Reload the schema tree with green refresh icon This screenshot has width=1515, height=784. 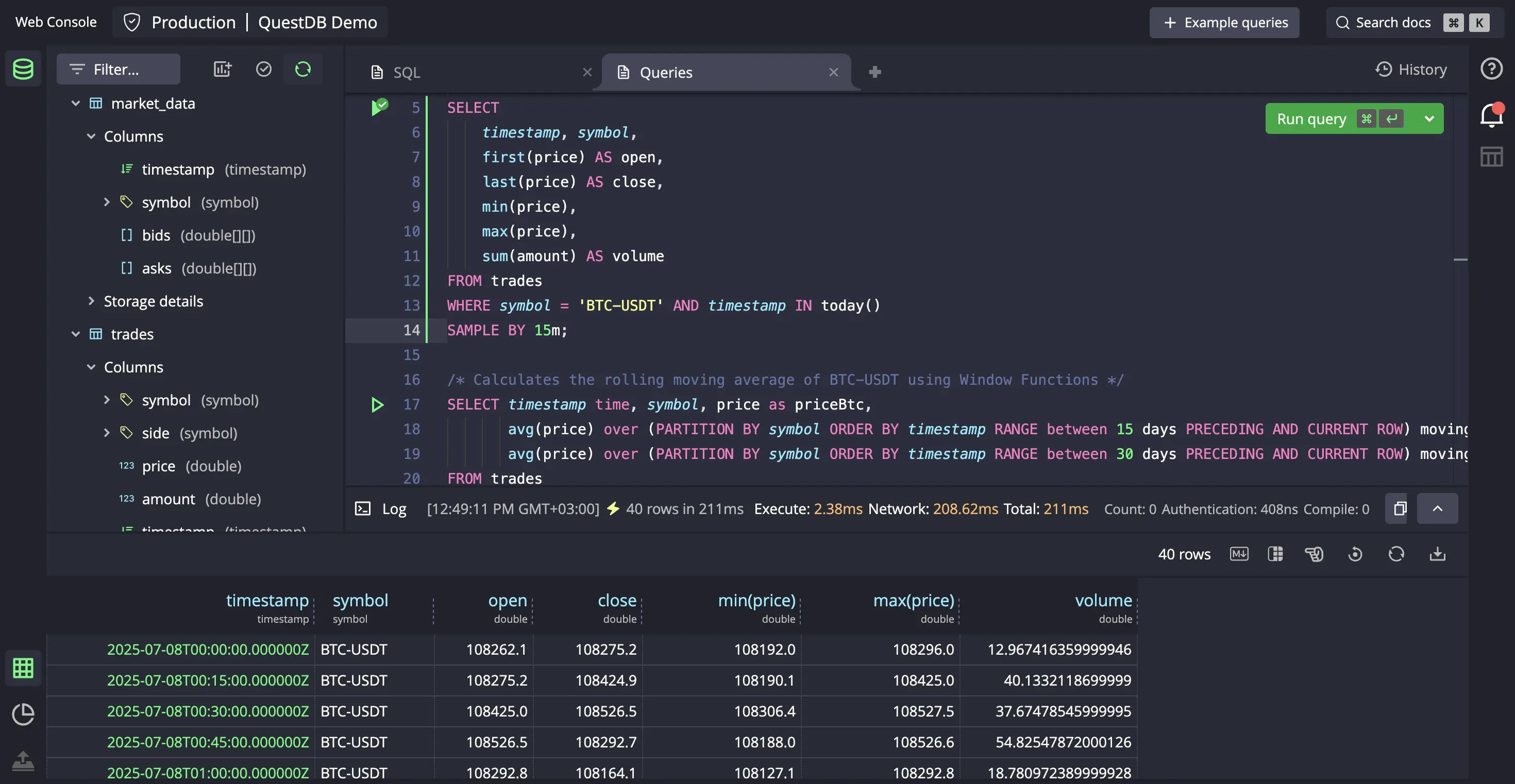[x=303, y=69]
